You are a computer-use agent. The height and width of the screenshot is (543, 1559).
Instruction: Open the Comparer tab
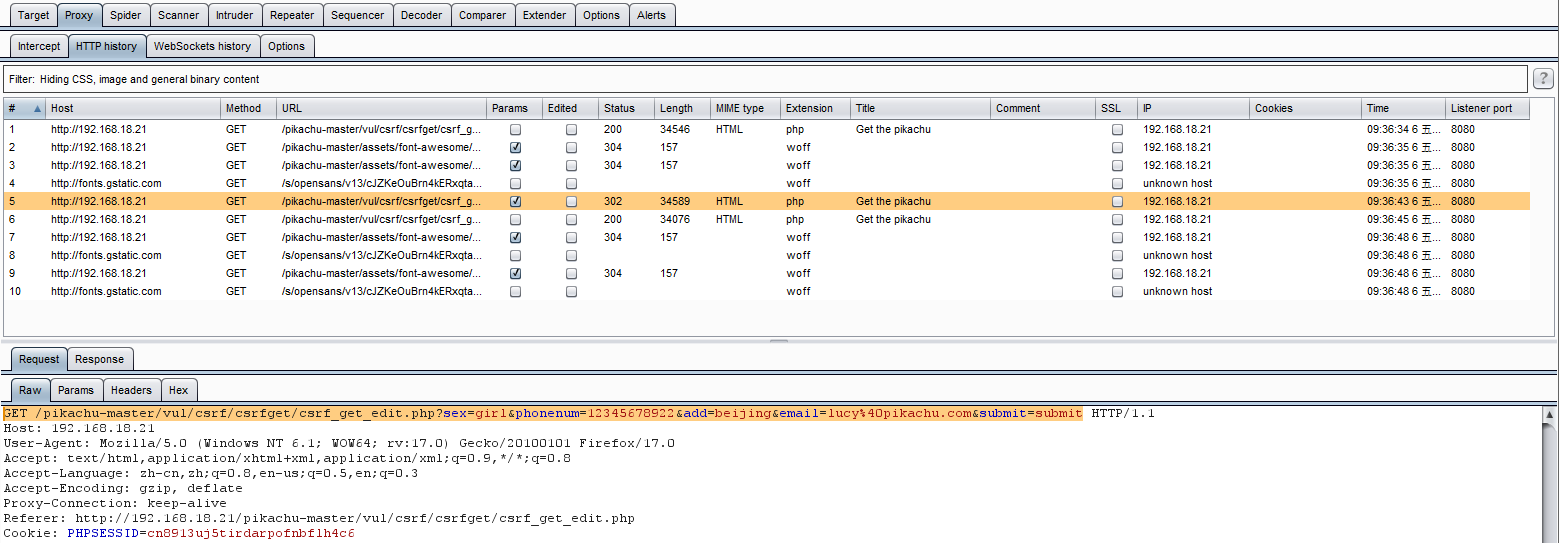pos(483,15)
